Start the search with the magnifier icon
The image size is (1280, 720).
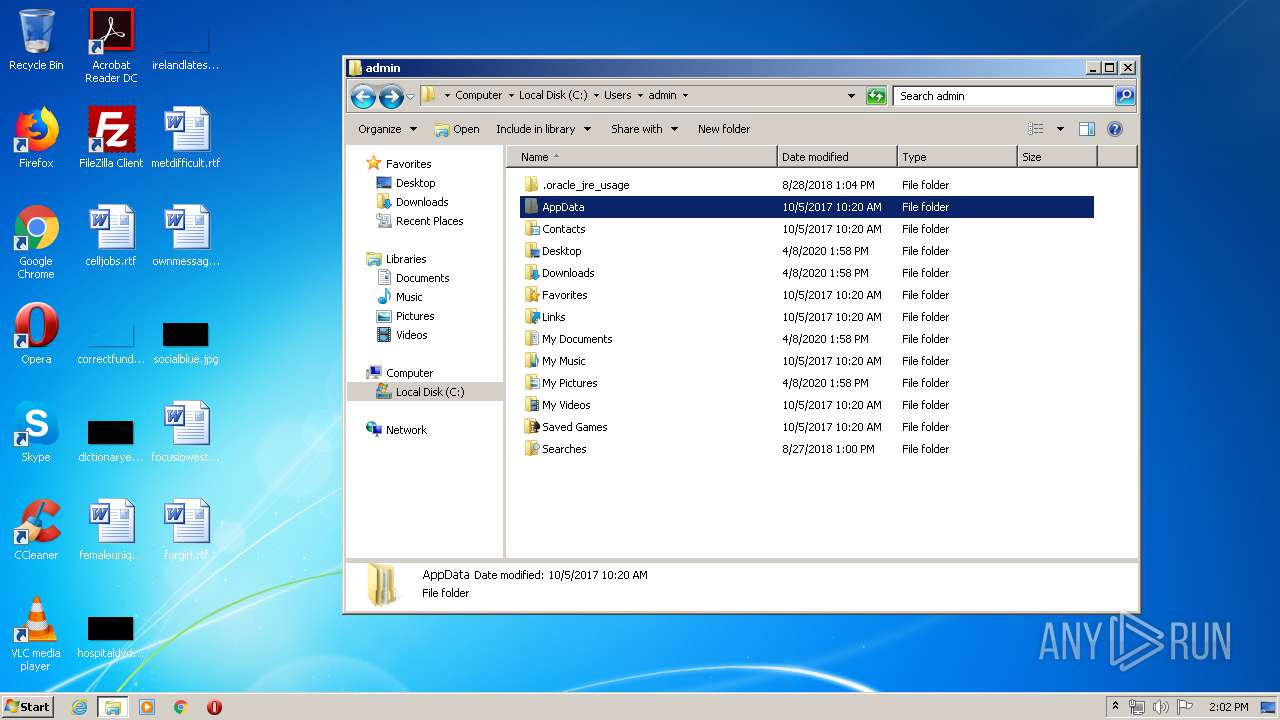(x=1125, y=96)
